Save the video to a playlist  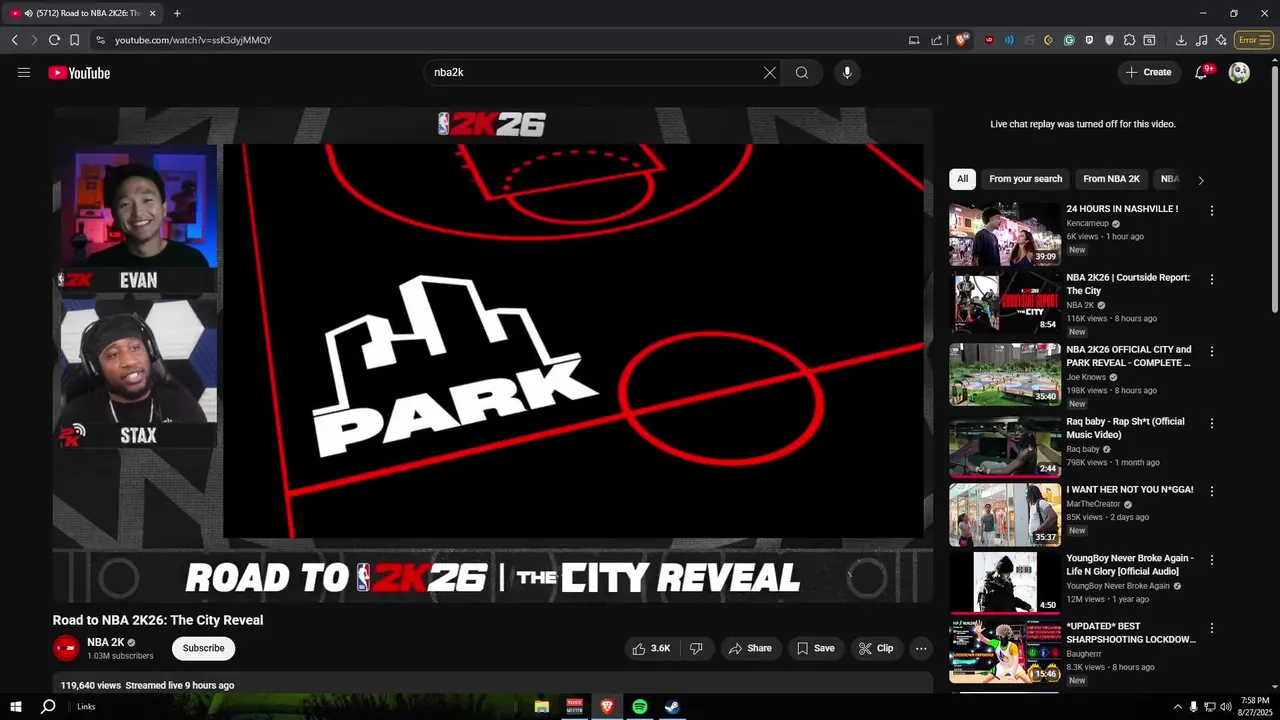815,648
